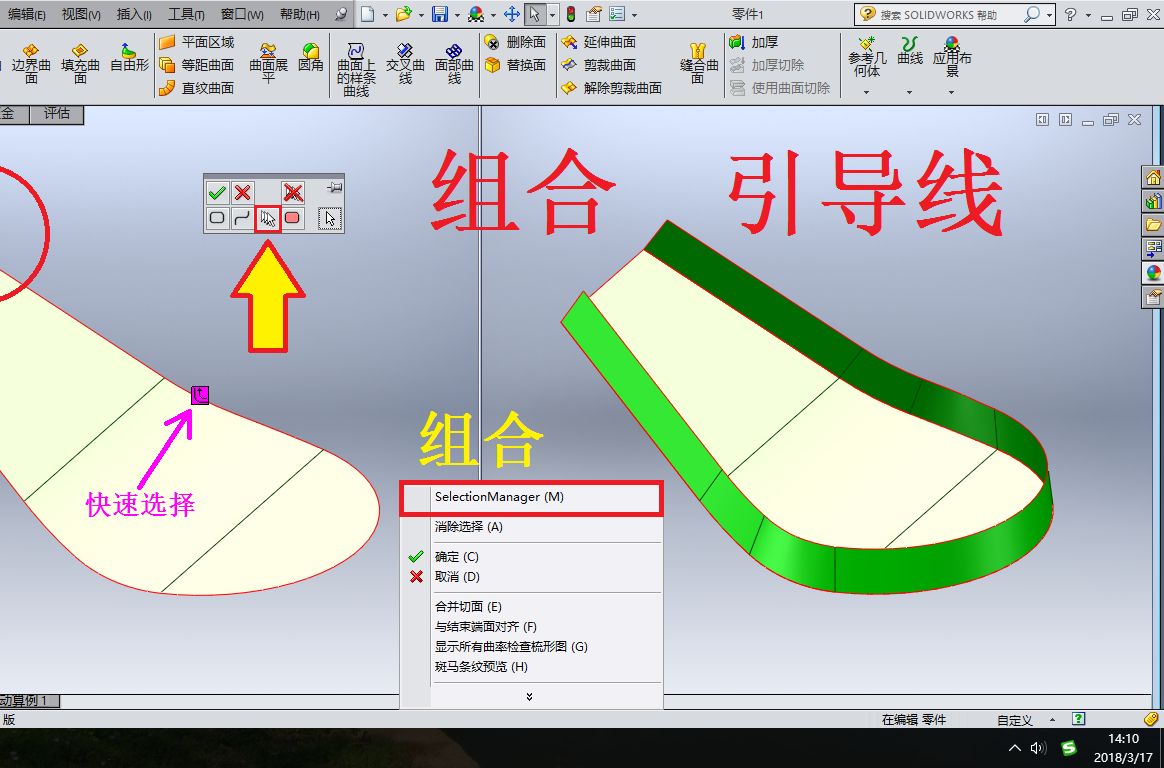Click the volume icon in the taskbar
1164x768 pixels.
(x=1037, y=747)
